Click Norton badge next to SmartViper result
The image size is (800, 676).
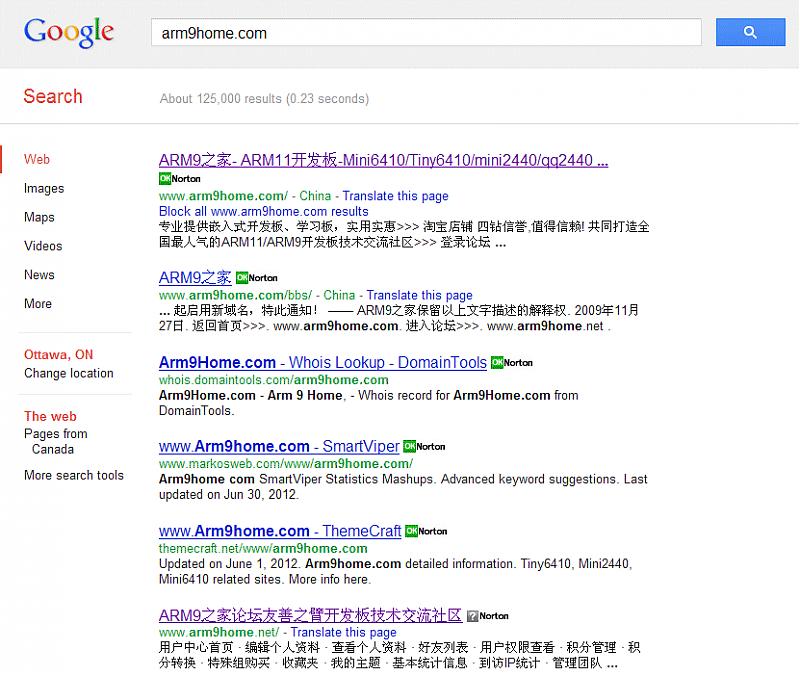click(x=424, y=446)
